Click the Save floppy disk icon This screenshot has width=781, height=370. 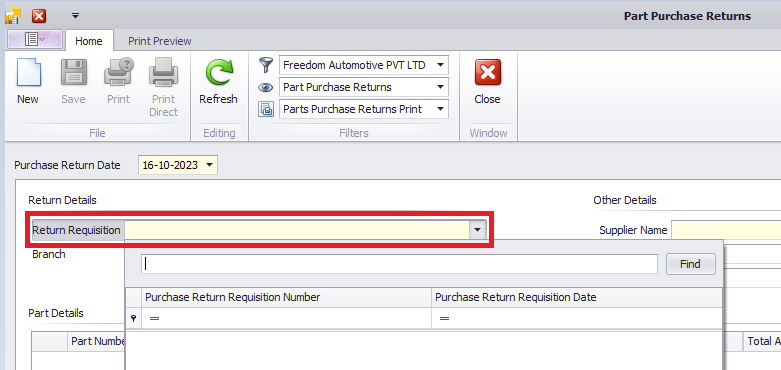tap(74, 73)
